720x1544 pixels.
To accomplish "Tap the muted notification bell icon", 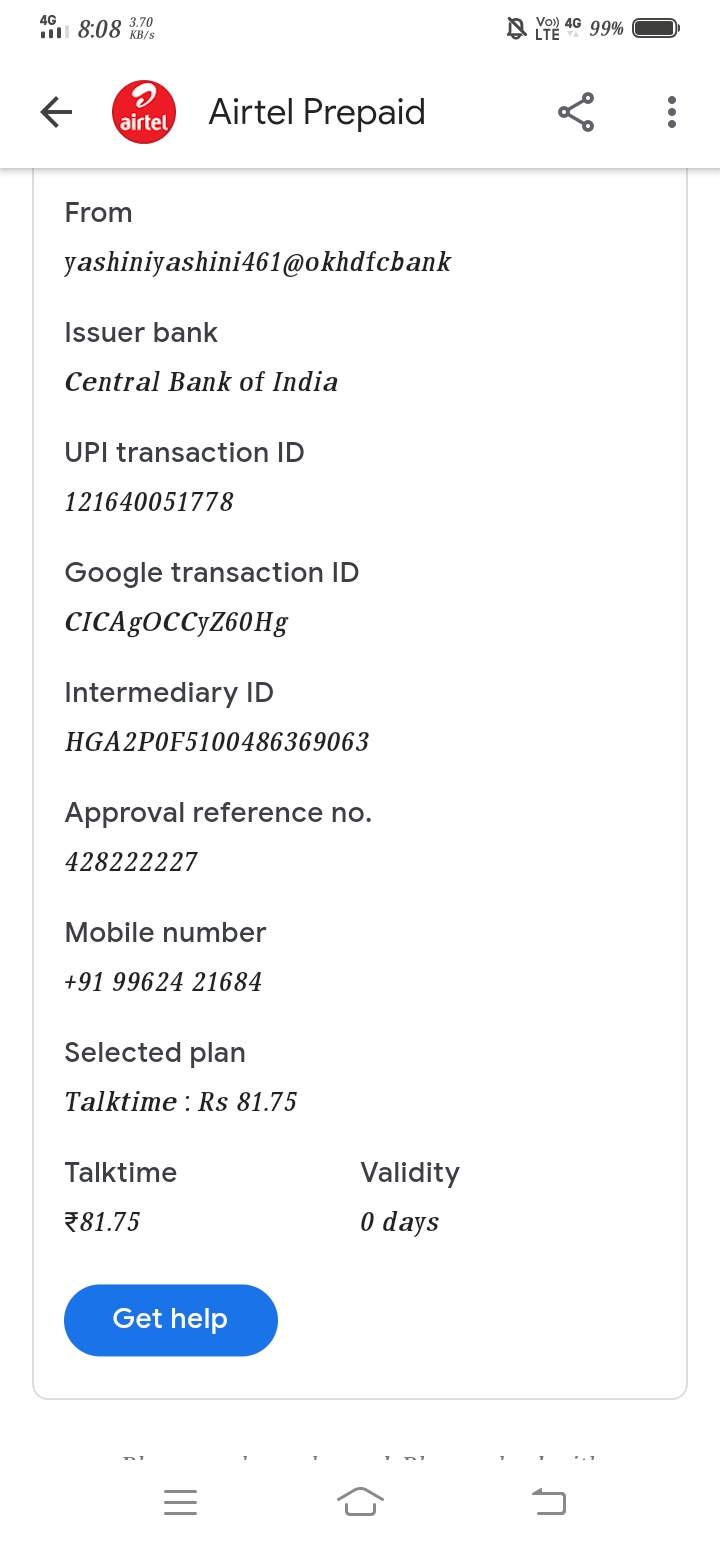I will (516, 28).
